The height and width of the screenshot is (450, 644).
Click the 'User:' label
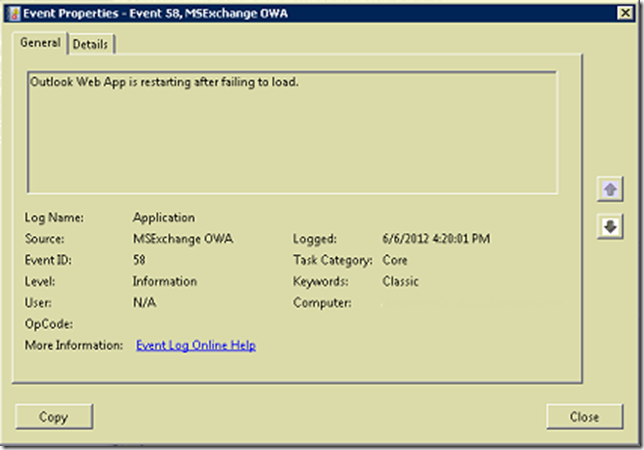[x=38, y=303]
